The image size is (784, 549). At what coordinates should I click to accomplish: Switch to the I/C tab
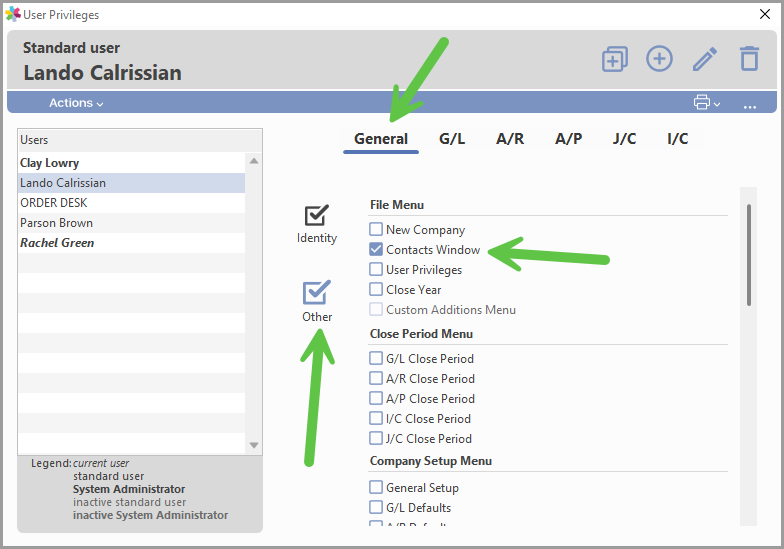[x=678, y=139]
